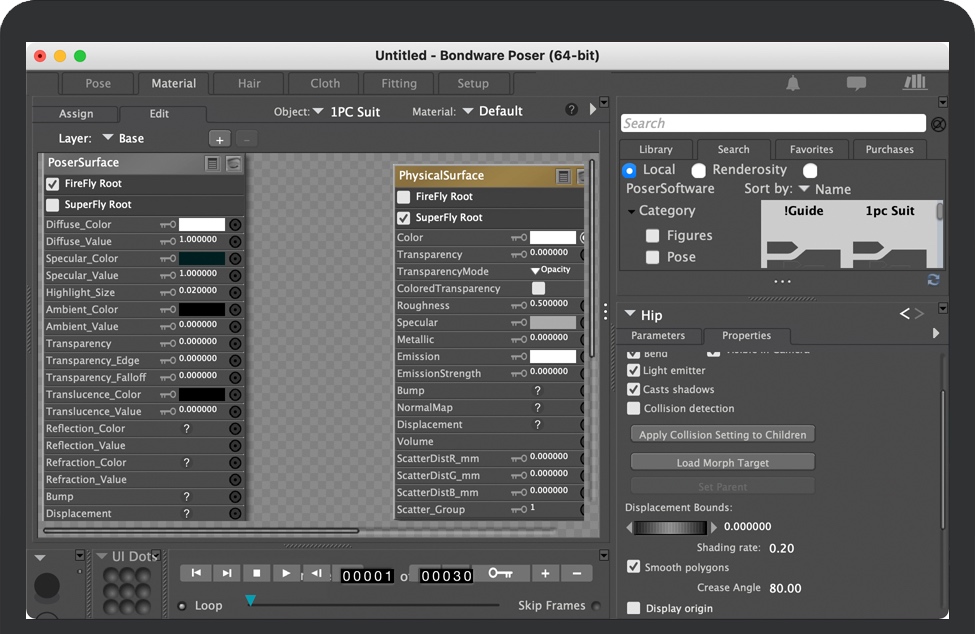Click the Diffuse_Color white swatch
This screenshot has width=975, height=634.
(x=201, y=225)
